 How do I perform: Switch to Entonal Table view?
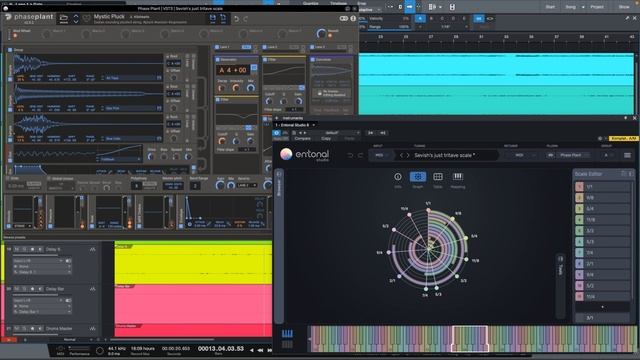[438, 177]
